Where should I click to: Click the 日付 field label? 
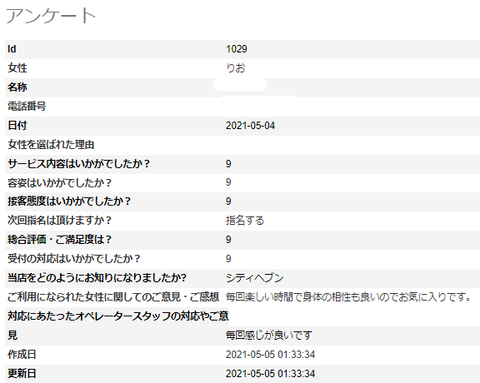click(17, 126)
